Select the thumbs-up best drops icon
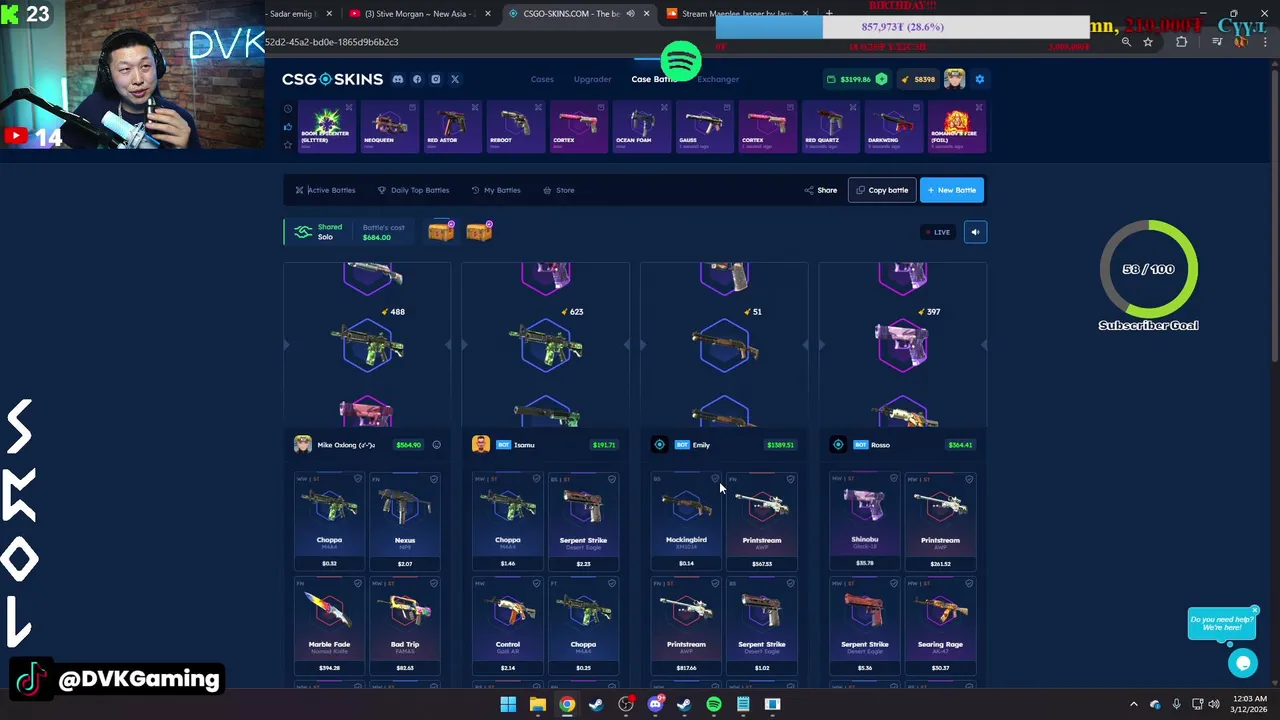The image size is (1280, 720). (288, 127)
